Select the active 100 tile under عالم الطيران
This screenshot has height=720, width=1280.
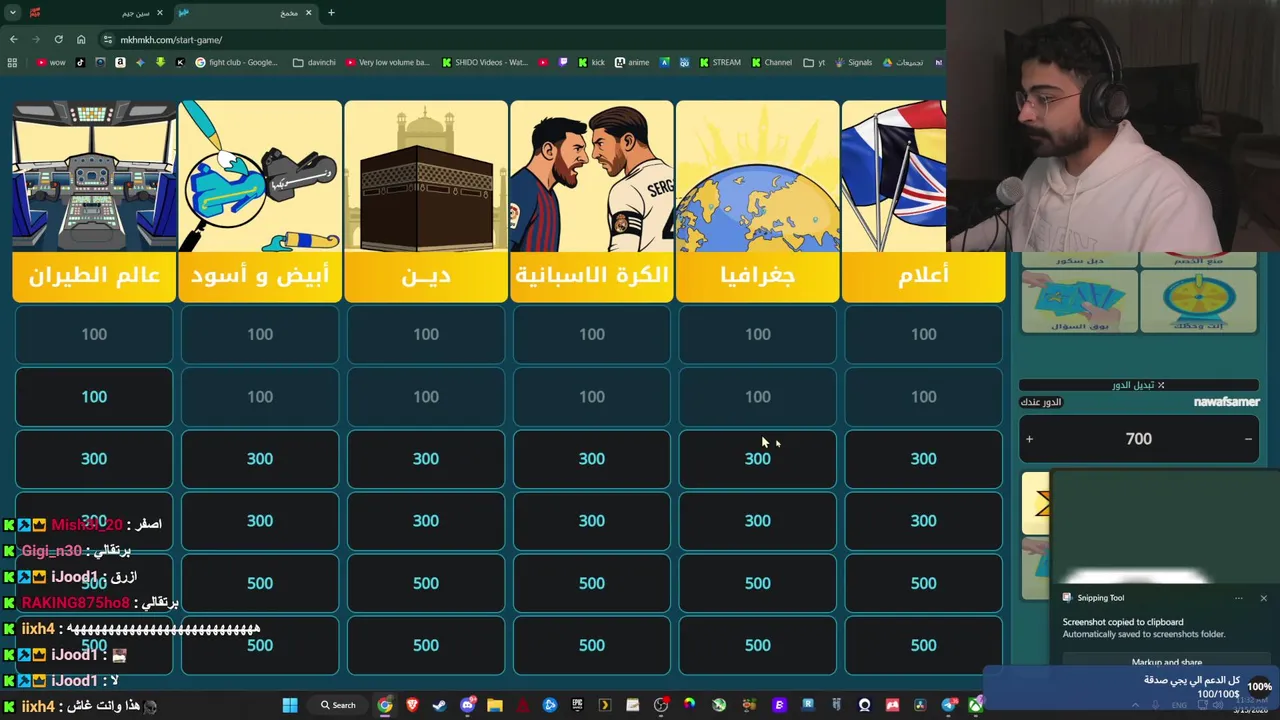[93, 397]
